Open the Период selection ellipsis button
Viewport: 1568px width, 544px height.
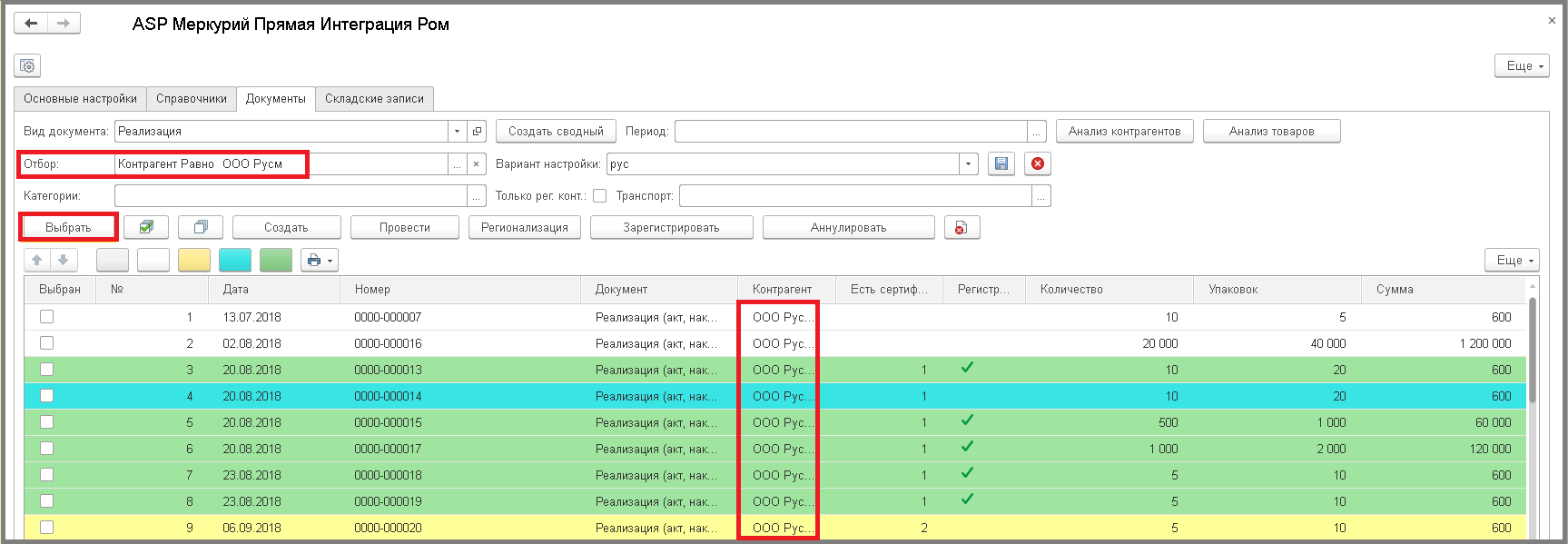(1037, 132)
